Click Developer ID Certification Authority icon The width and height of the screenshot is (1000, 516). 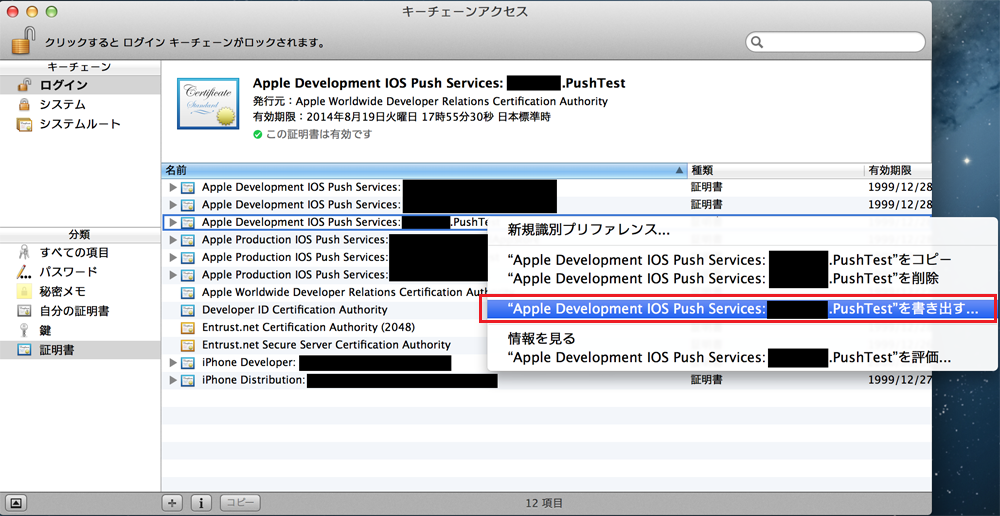pos(188,310)
